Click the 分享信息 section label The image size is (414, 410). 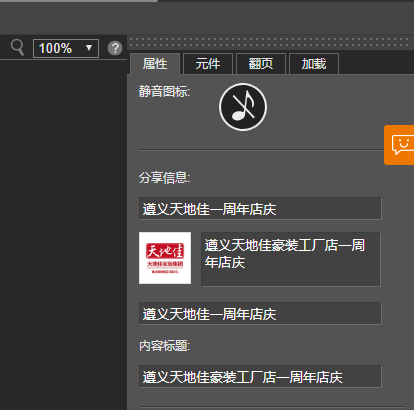165,178
